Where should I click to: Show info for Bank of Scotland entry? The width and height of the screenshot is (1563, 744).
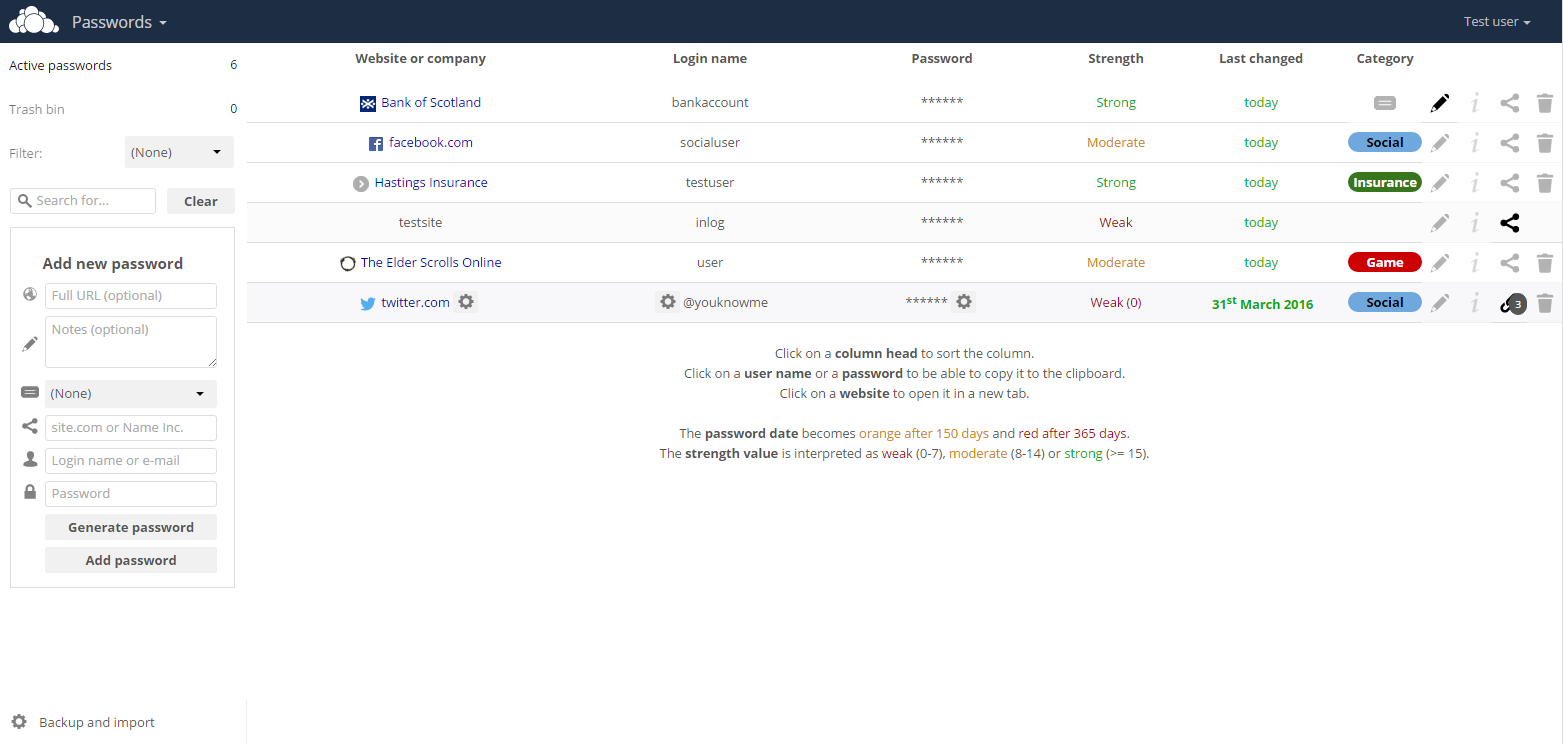click(1475, 102)
